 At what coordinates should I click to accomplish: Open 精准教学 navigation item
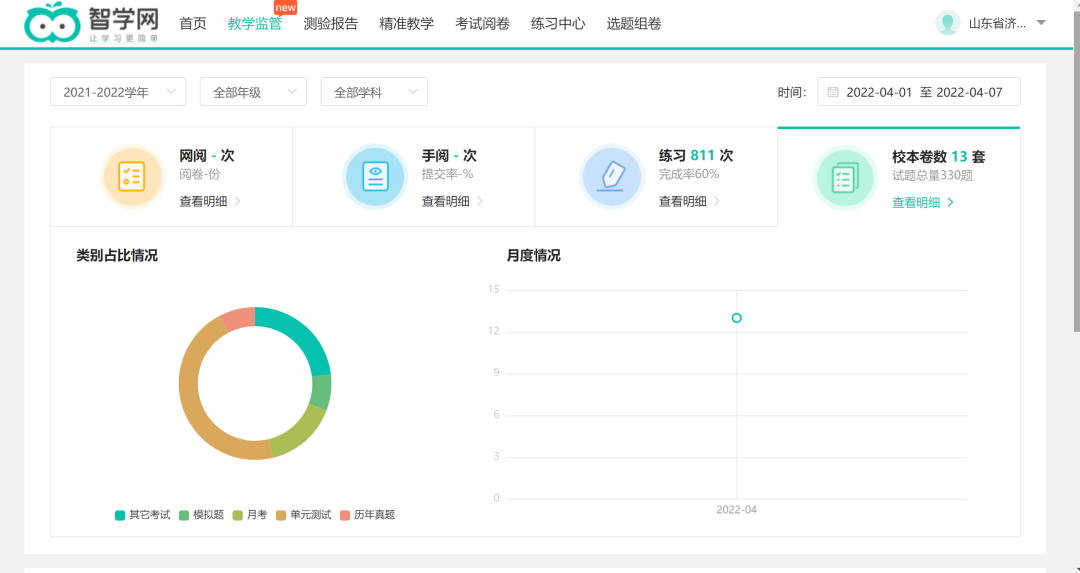pos(406,23)
